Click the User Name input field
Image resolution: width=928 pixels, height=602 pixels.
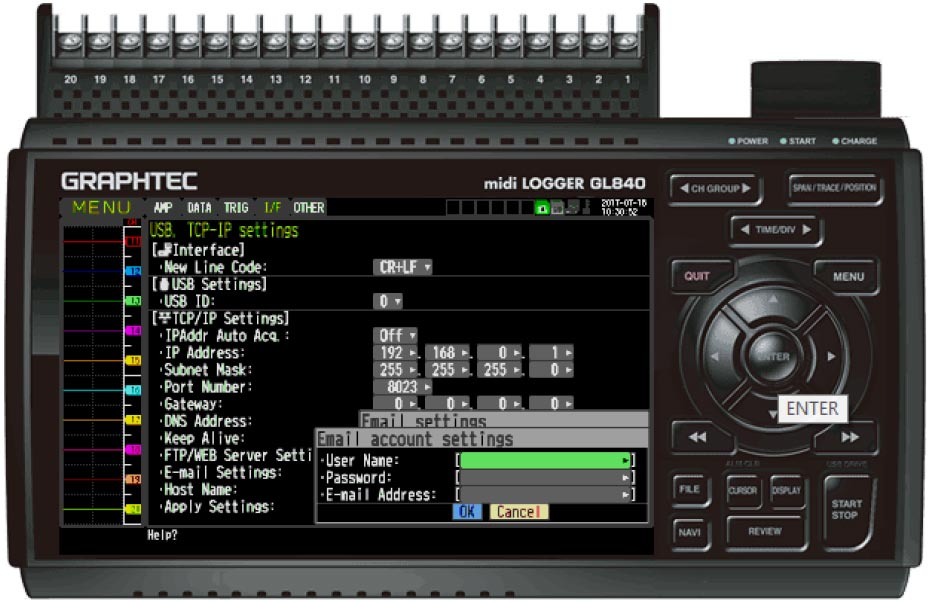pos(545,461)
